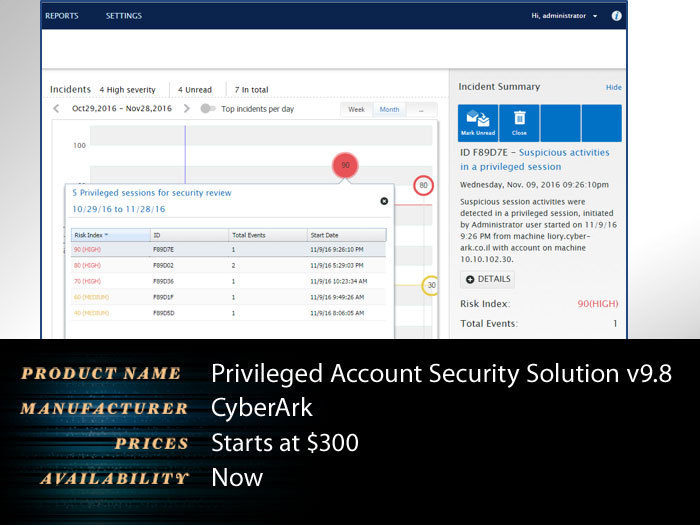The image size is (700, 525).
Task: Click 70 (HIGH) risk index cell
Action: (87, 281)
